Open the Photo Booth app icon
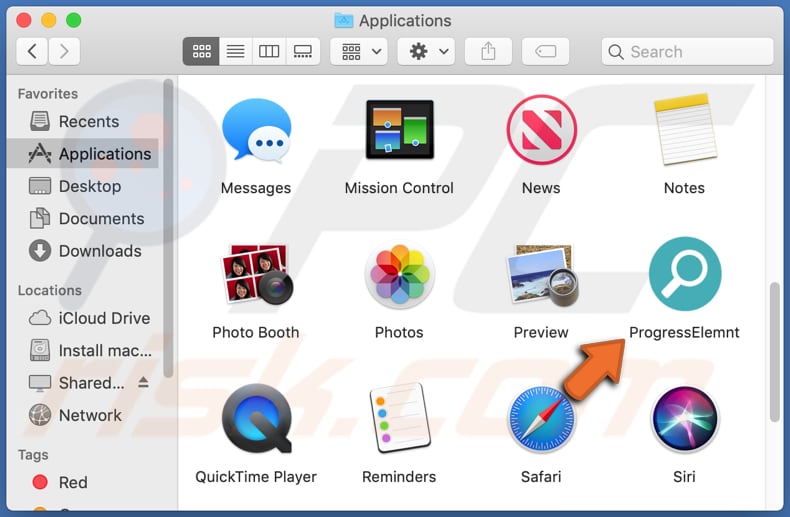790x517 pixels. pyautogui.click(x=257, y=274)
